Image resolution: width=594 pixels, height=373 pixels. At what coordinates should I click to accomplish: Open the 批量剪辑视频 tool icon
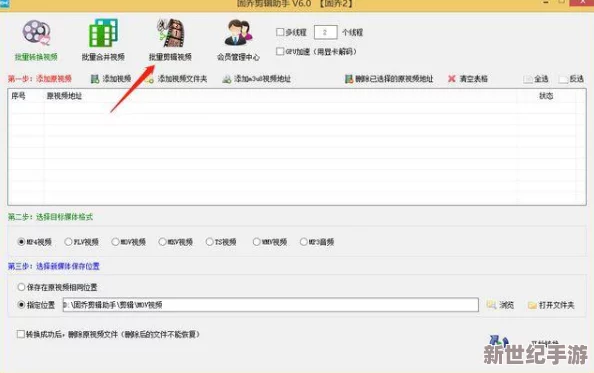(x=170, y=40)
